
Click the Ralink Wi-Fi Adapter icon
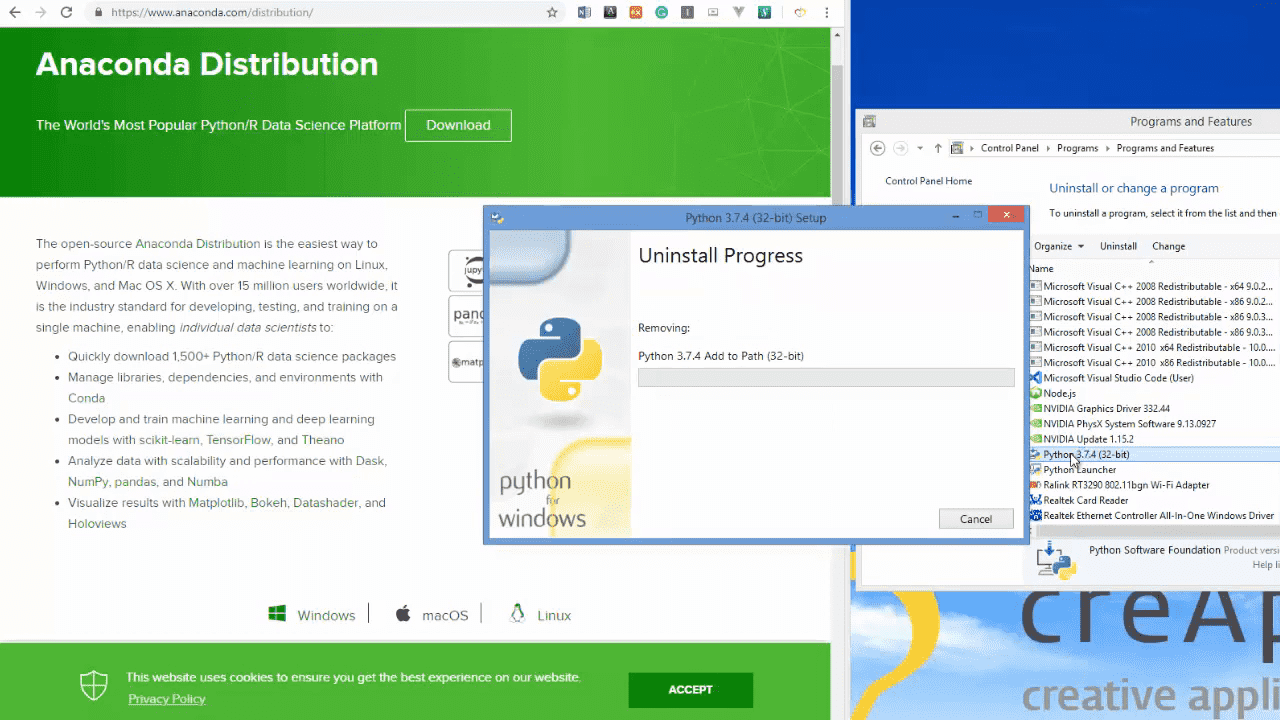click(1036, 485)
